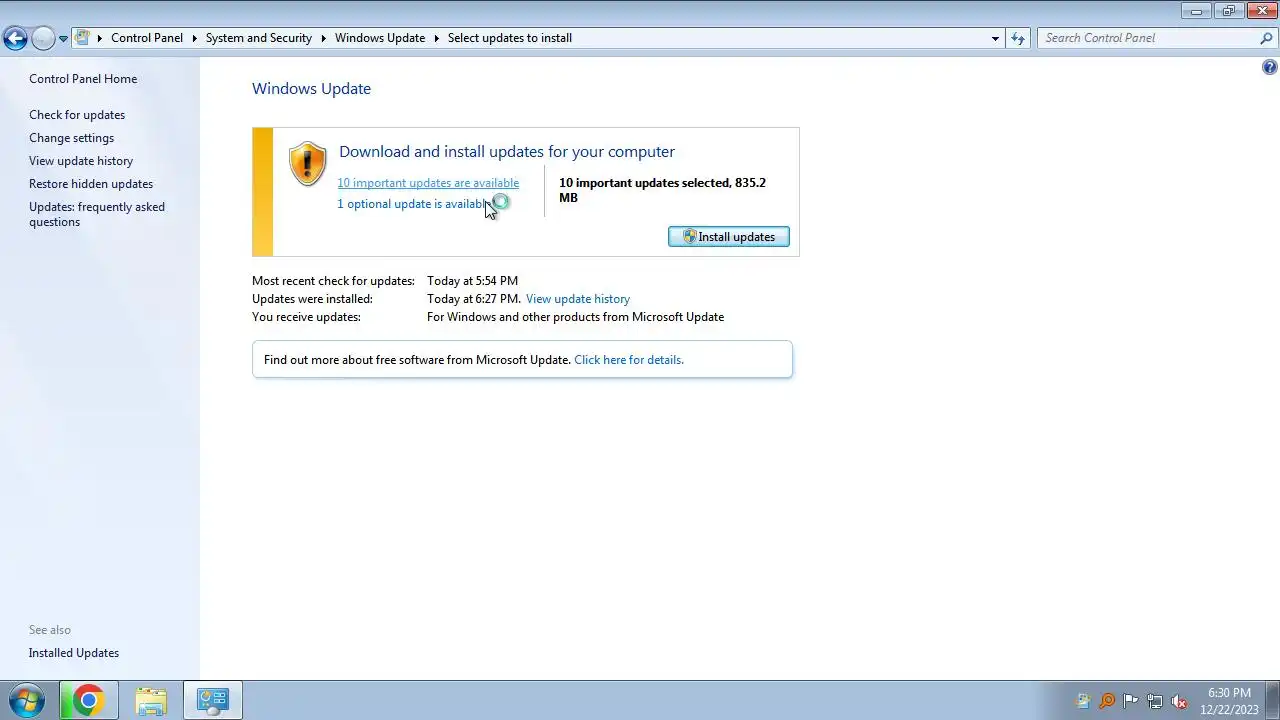Click the orange magnifier tray icon
The height and width of the screenshot is (720, 1280).
pos(1107,701)
